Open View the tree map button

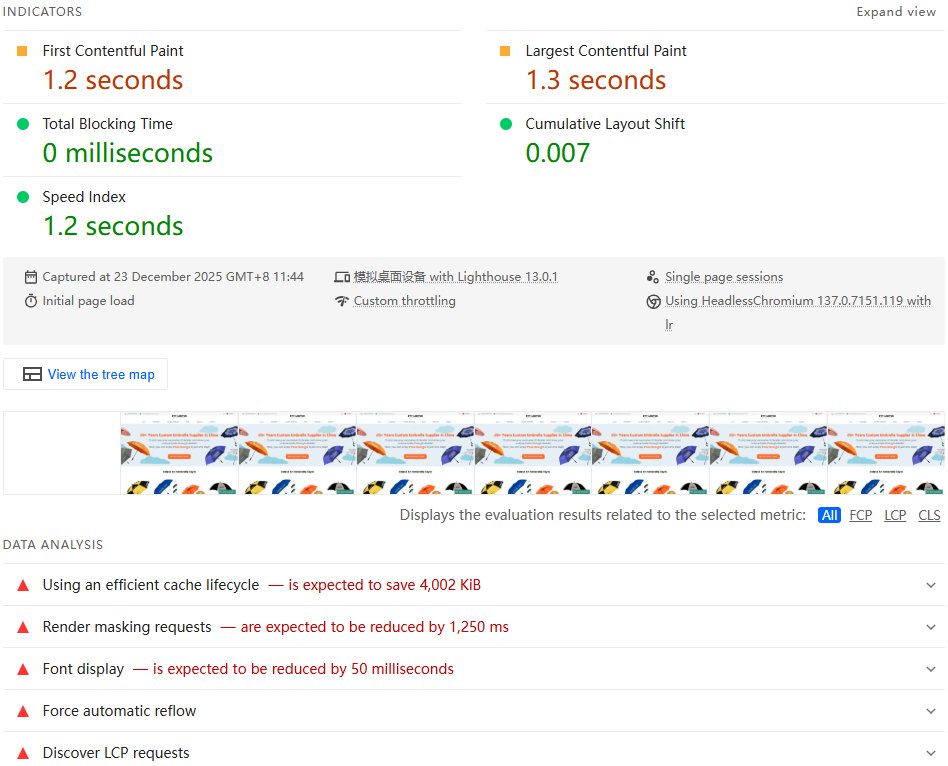[86, 374]
